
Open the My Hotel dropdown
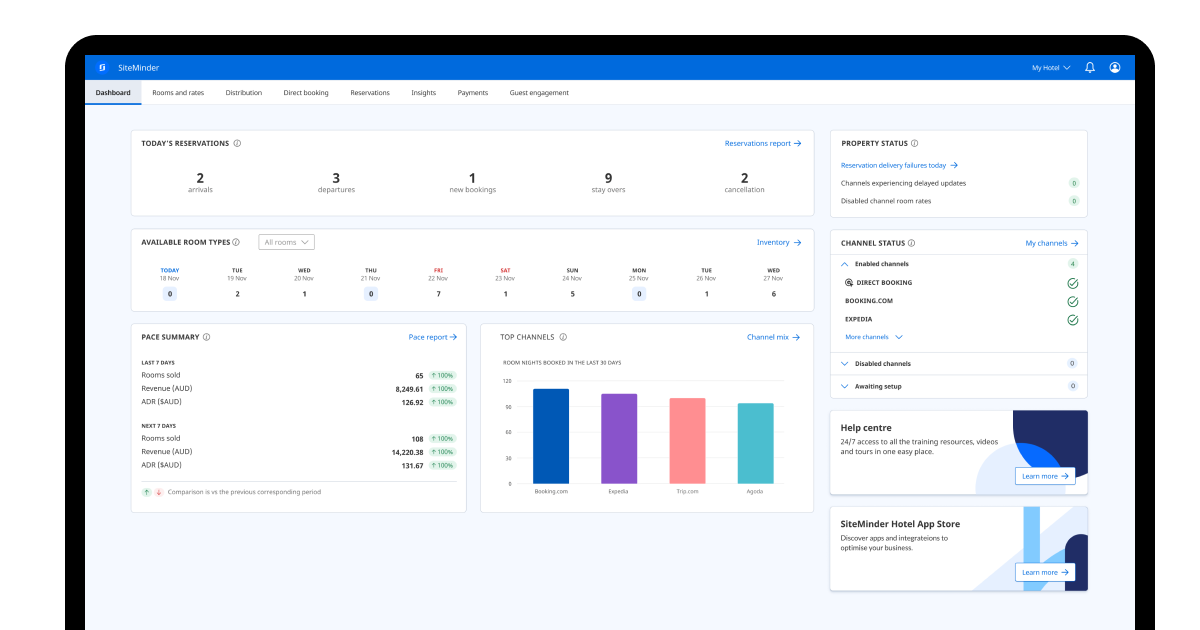1050,67
